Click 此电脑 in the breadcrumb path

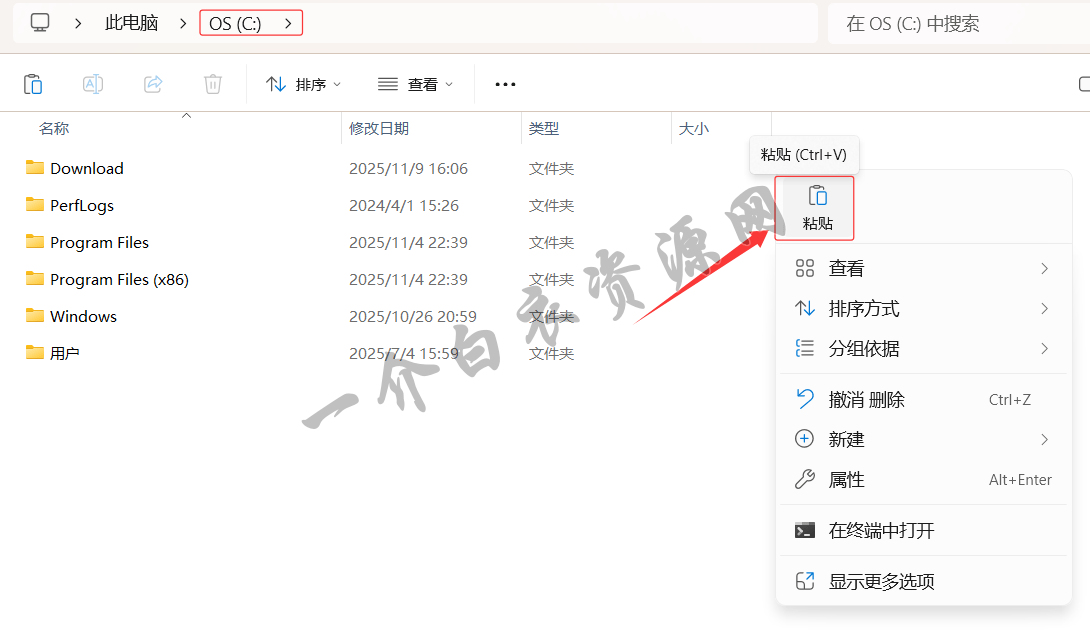pyautogui.click(x=131, y=23)
